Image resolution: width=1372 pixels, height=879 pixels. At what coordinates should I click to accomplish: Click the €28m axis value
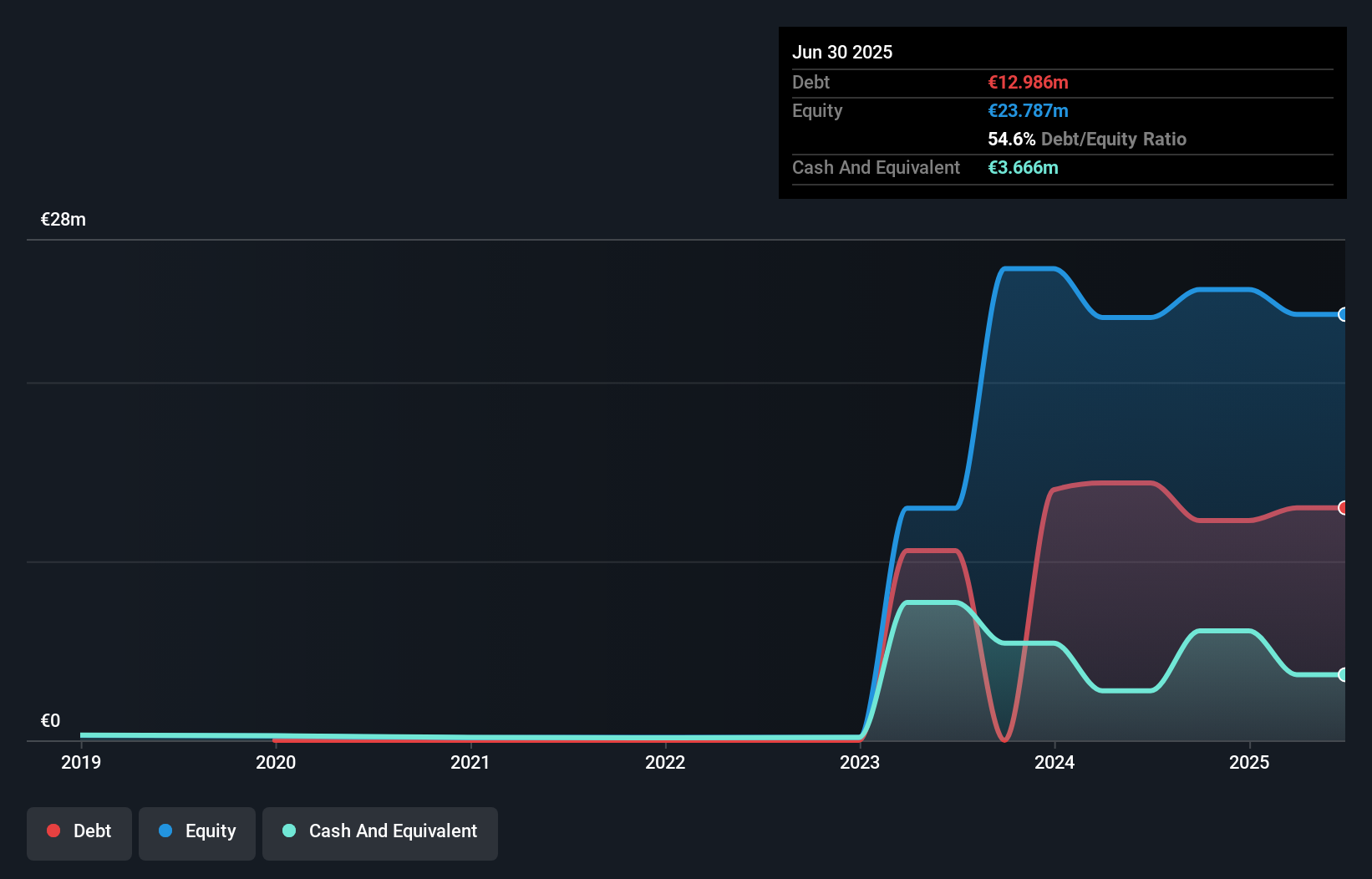(63, 219)
